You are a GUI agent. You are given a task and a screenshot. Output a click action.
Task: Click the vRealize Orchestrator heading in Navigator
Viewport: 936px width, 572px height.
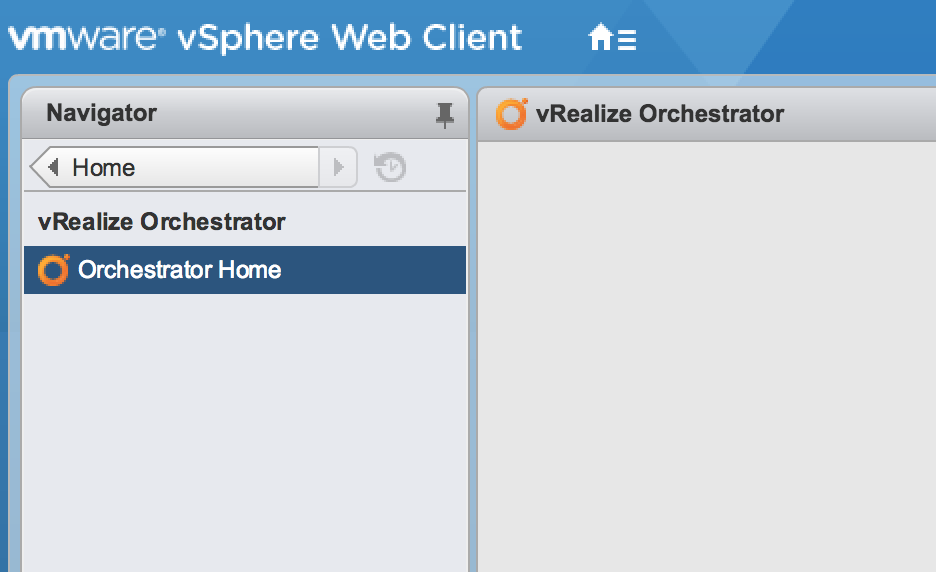click(162, 222)
